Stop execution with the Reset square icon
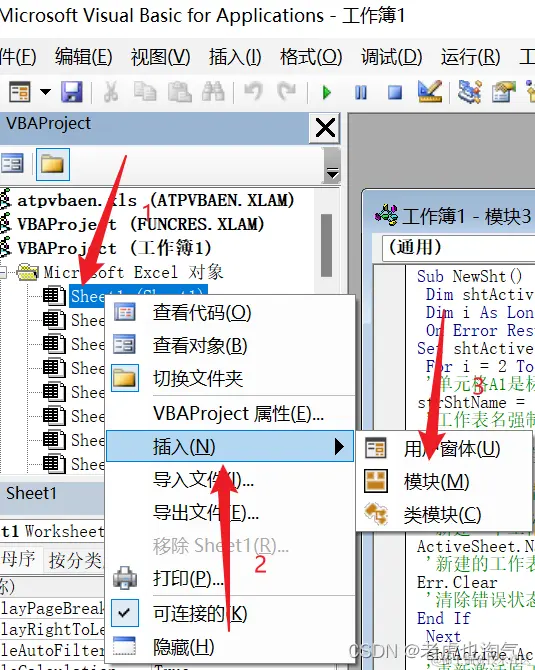The image size is (535, 670). pyautogui.click(x=394, y=92)
